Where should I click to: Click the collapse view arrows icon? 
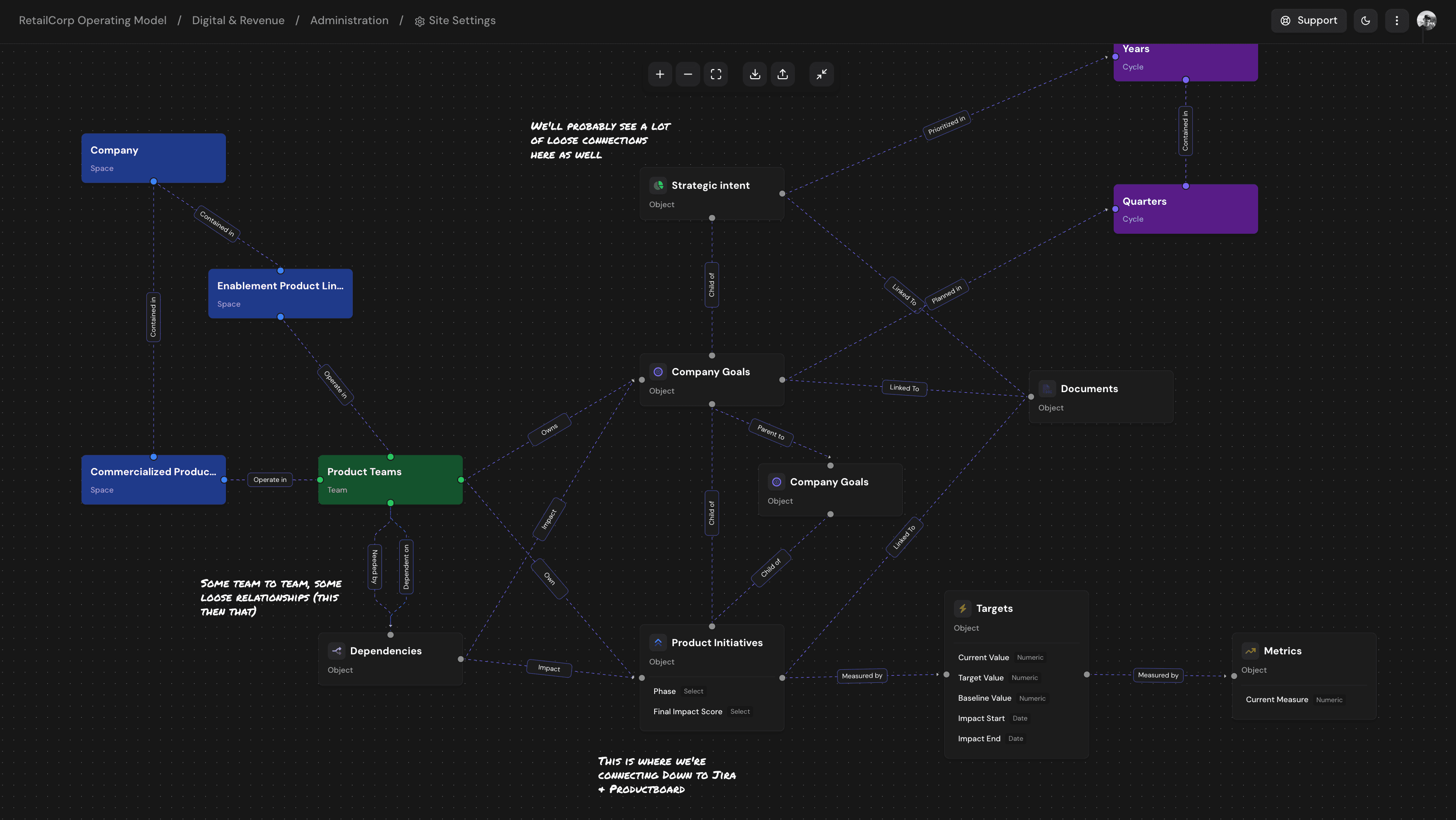click(x=821, y=74)
